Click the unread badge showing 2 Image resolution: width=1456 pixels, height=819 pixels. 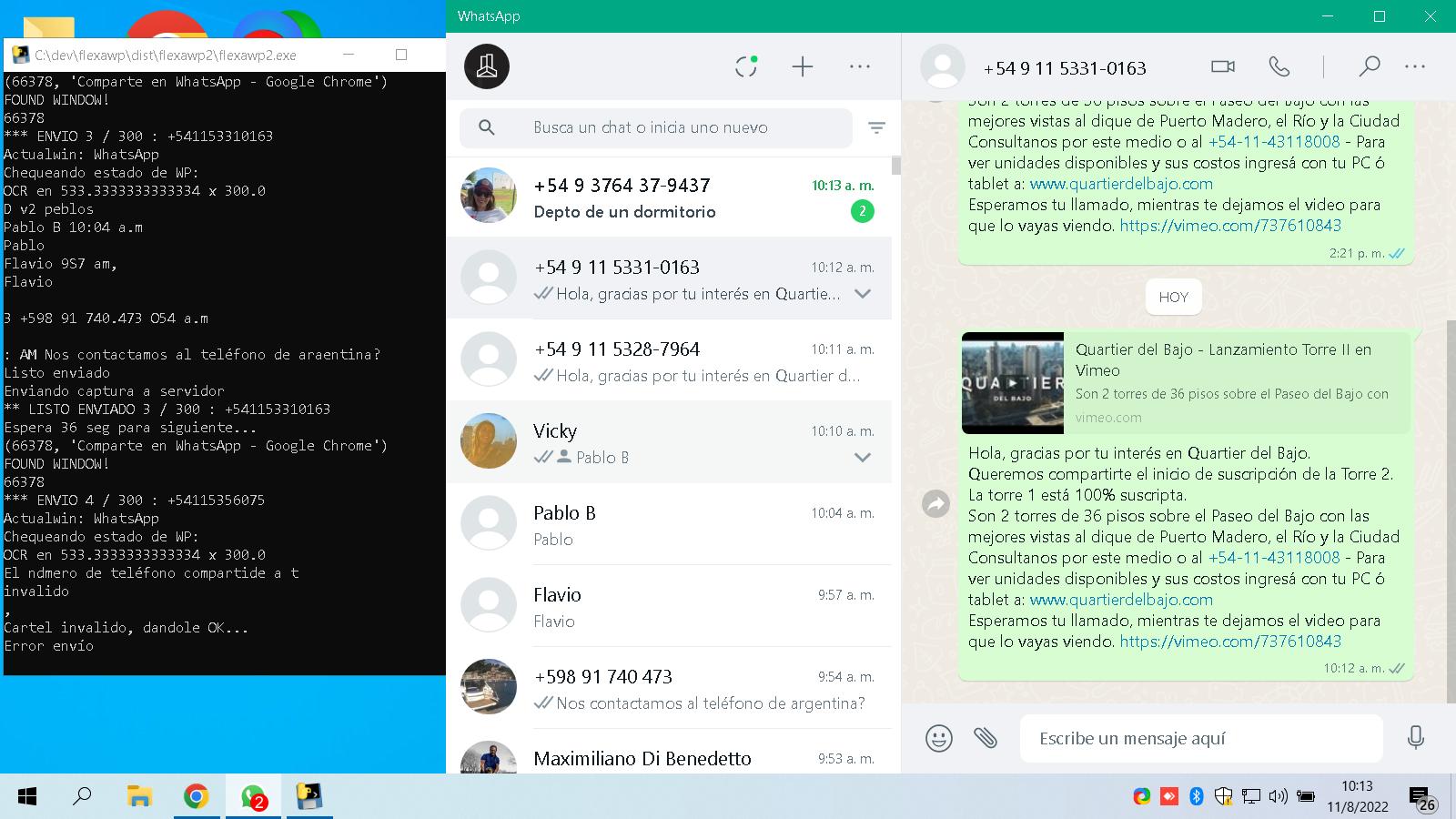862,211
